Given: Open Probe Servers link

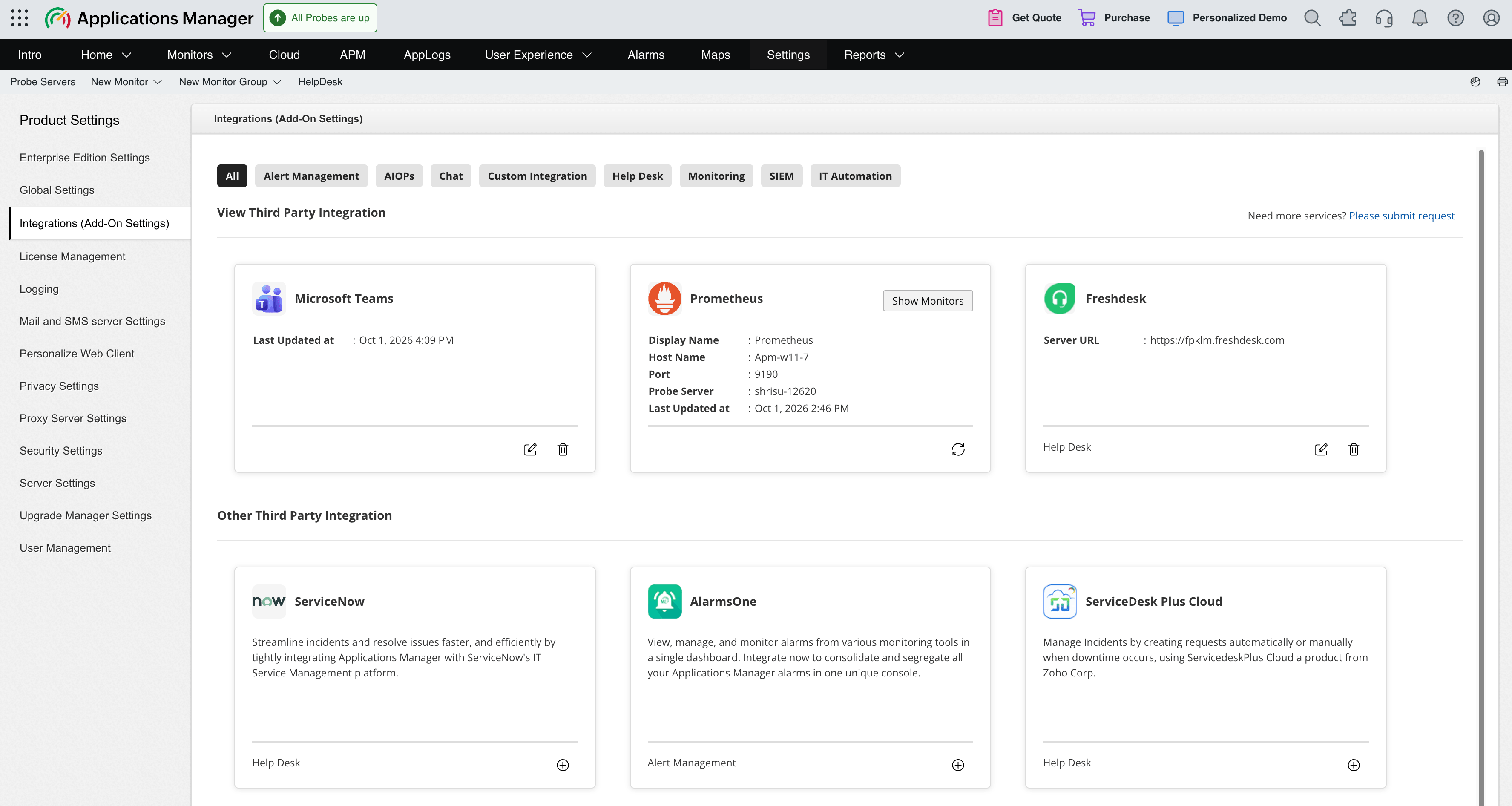Looking at the screenshot, I should [x=43, y=82].
